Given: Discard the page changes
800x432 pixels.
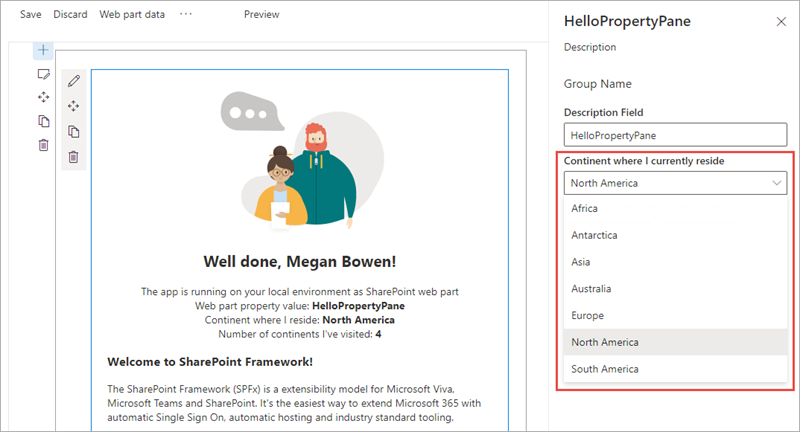Looking at the screenshot, I should [x=70, y=14].
